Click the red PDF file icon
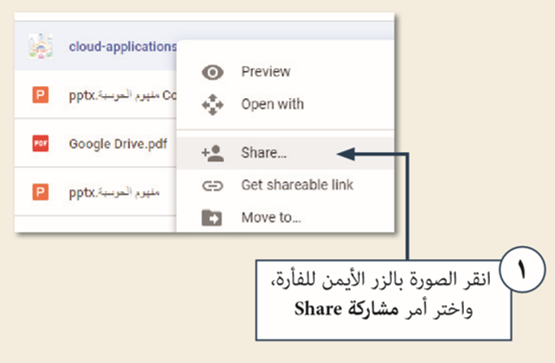 click(40, 143)
